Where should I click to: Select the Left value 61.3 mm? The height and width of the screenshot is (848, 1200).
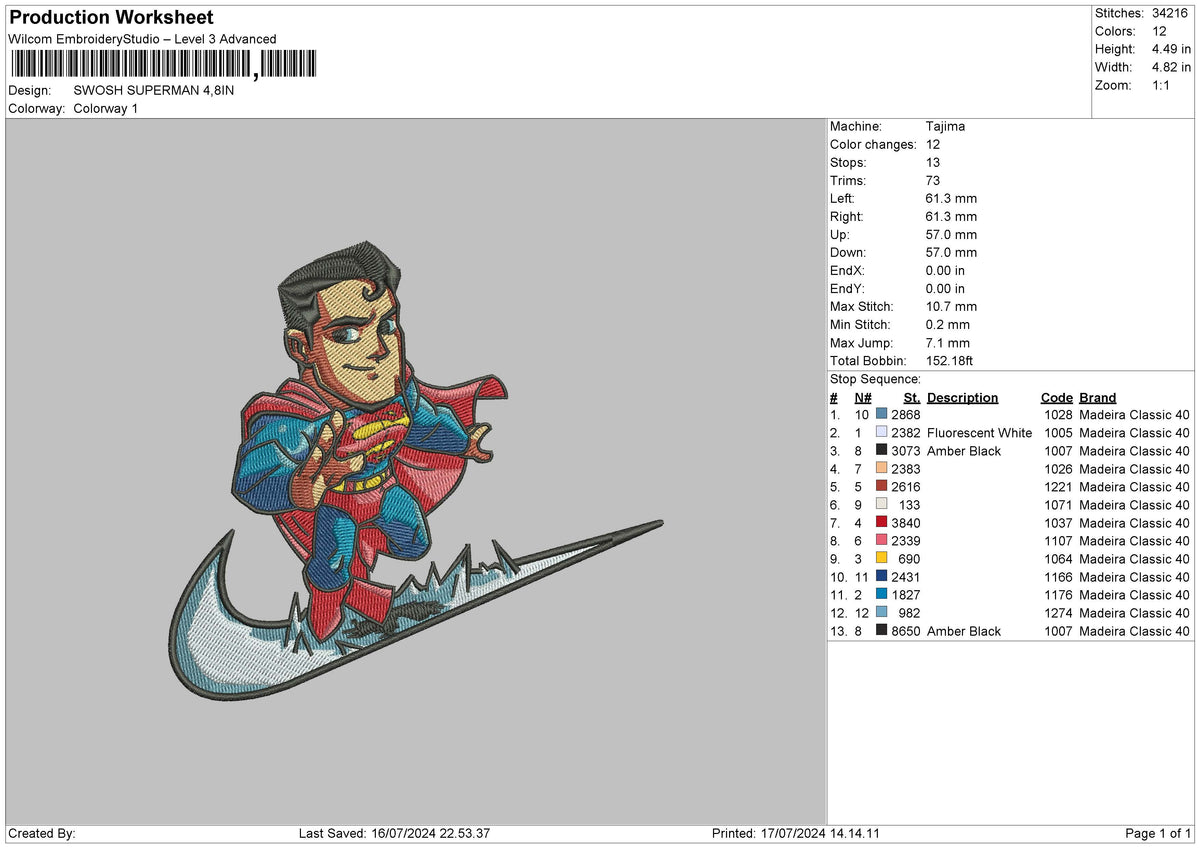[x=951, y=199]
